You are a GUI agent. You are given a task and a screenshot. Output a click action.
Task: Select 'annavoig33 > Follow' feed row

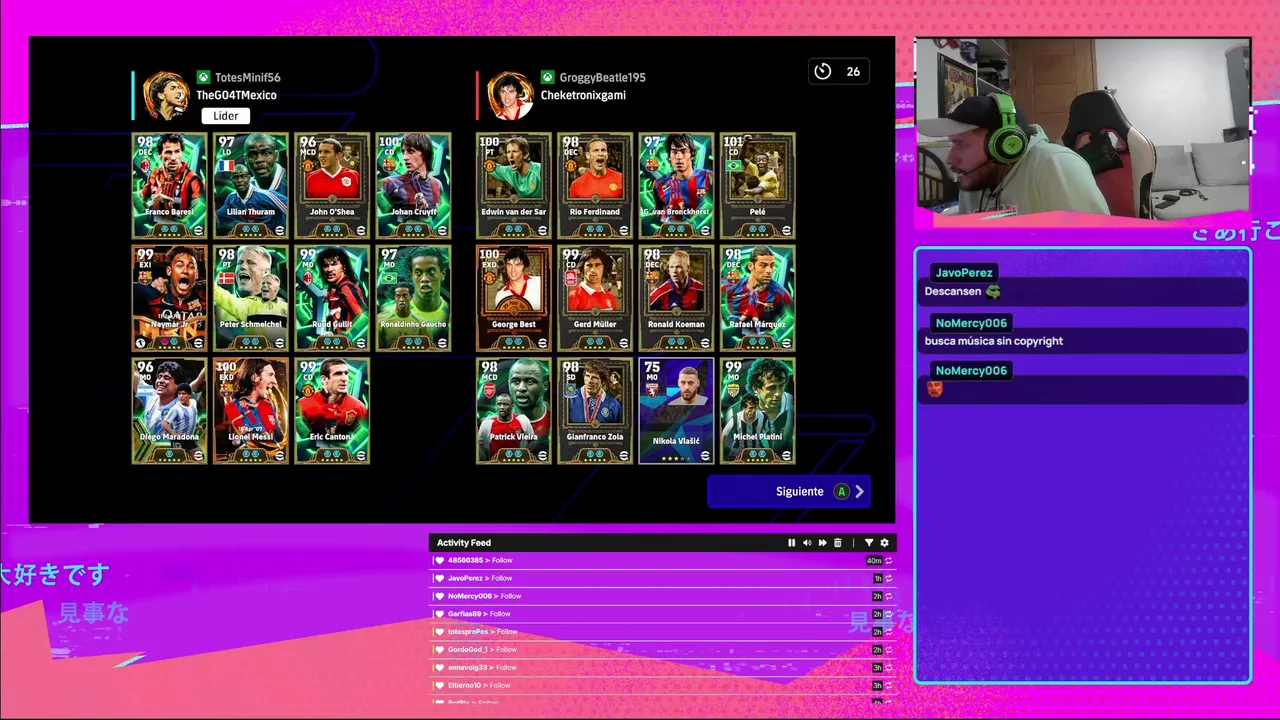[663, 668]
